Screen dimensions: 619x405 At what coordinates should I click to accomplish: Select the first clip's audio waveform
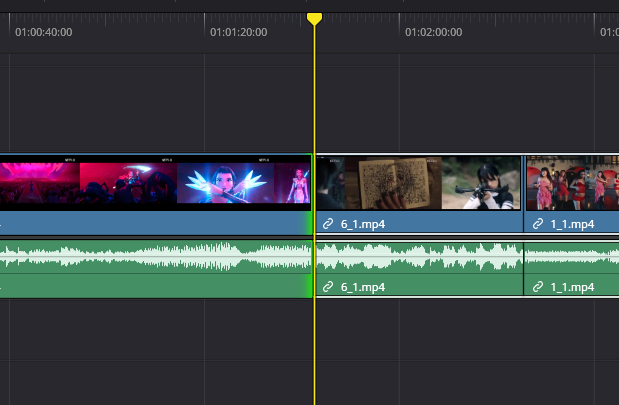click(x=150, y=257)
